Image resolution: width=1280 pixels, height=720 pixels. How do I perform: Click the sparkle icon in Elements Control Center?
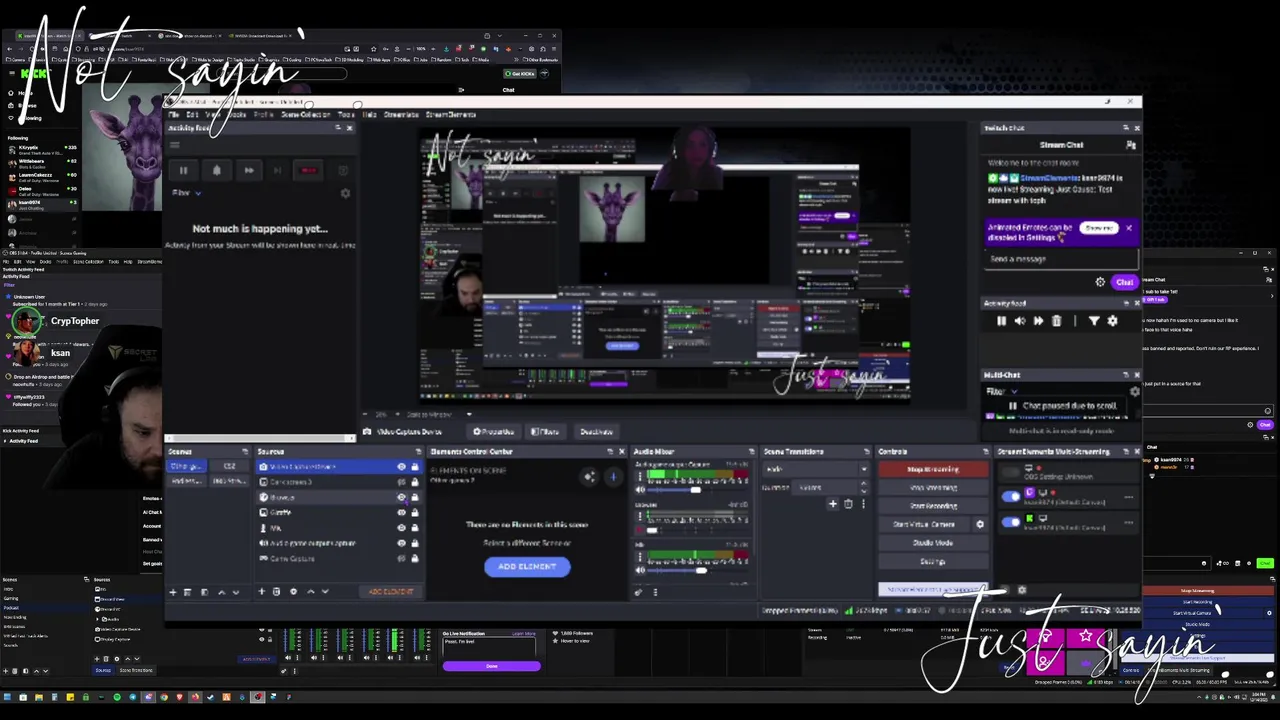[589, 477]
